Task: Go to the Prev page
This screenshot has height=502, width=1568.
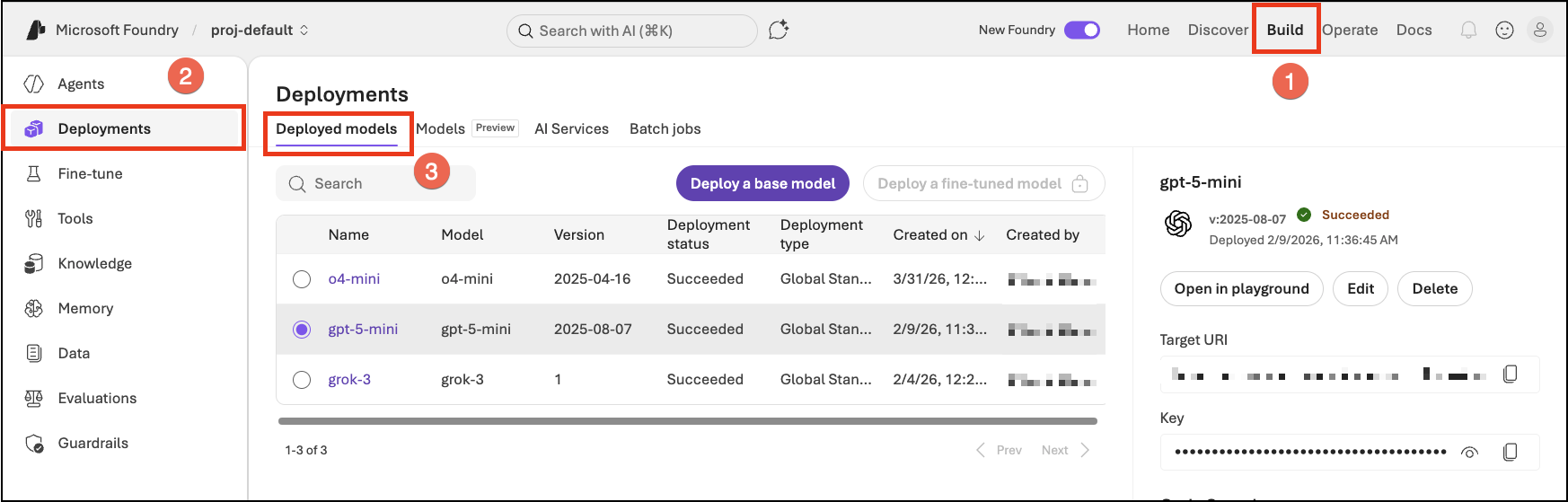Action: (x=999, y=450)
